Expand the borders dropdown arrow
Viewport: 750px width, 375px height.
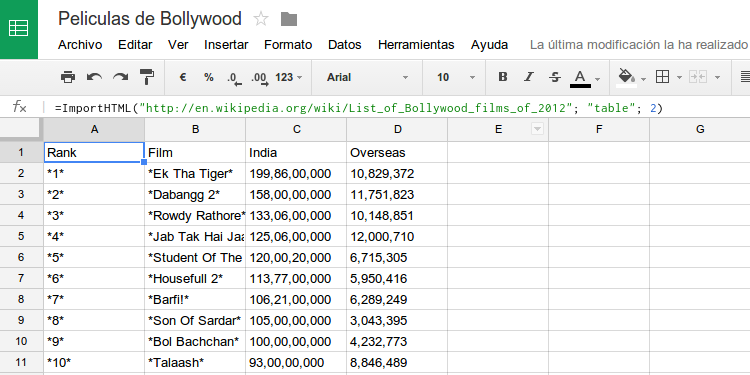coord(679,77)
